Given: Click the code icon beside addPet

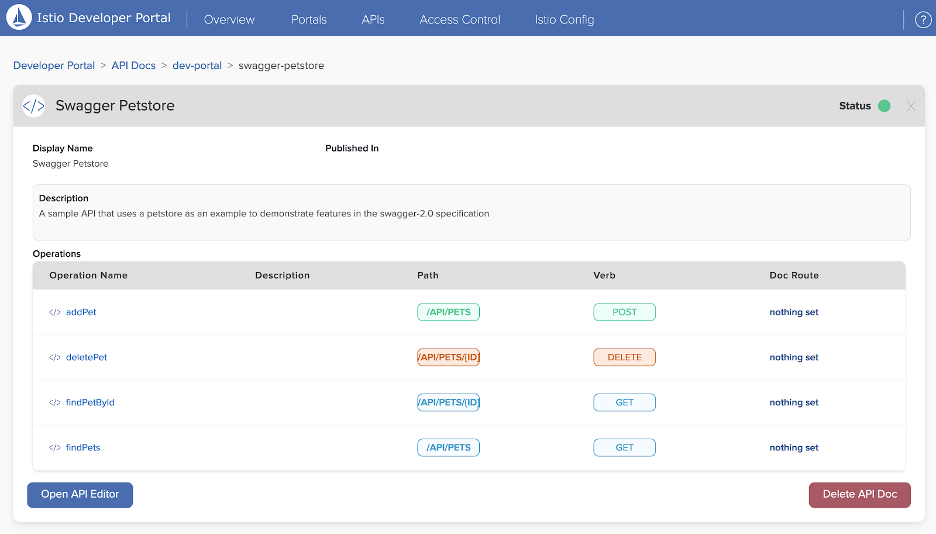Looking at the screenshot, I should click(54, 312).
